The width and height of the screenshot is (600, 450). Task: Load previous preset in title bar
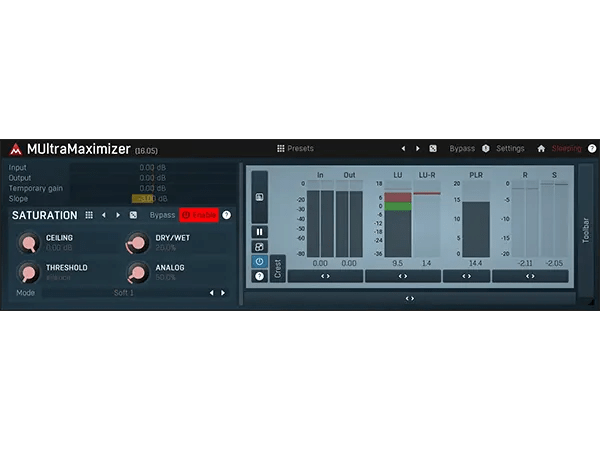403,148
